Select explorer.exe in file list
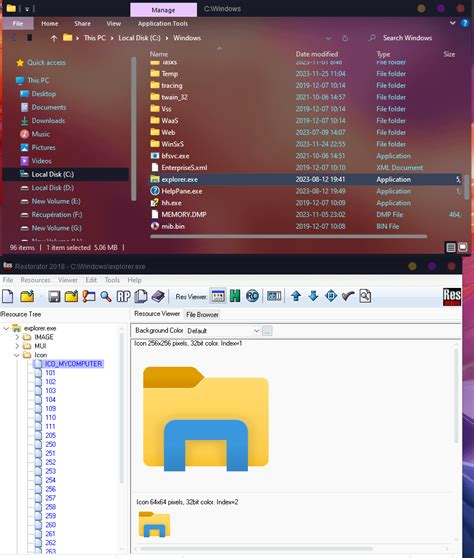This screenshot has height=558, width=474. pyautogui.click(x=305, y=179)
